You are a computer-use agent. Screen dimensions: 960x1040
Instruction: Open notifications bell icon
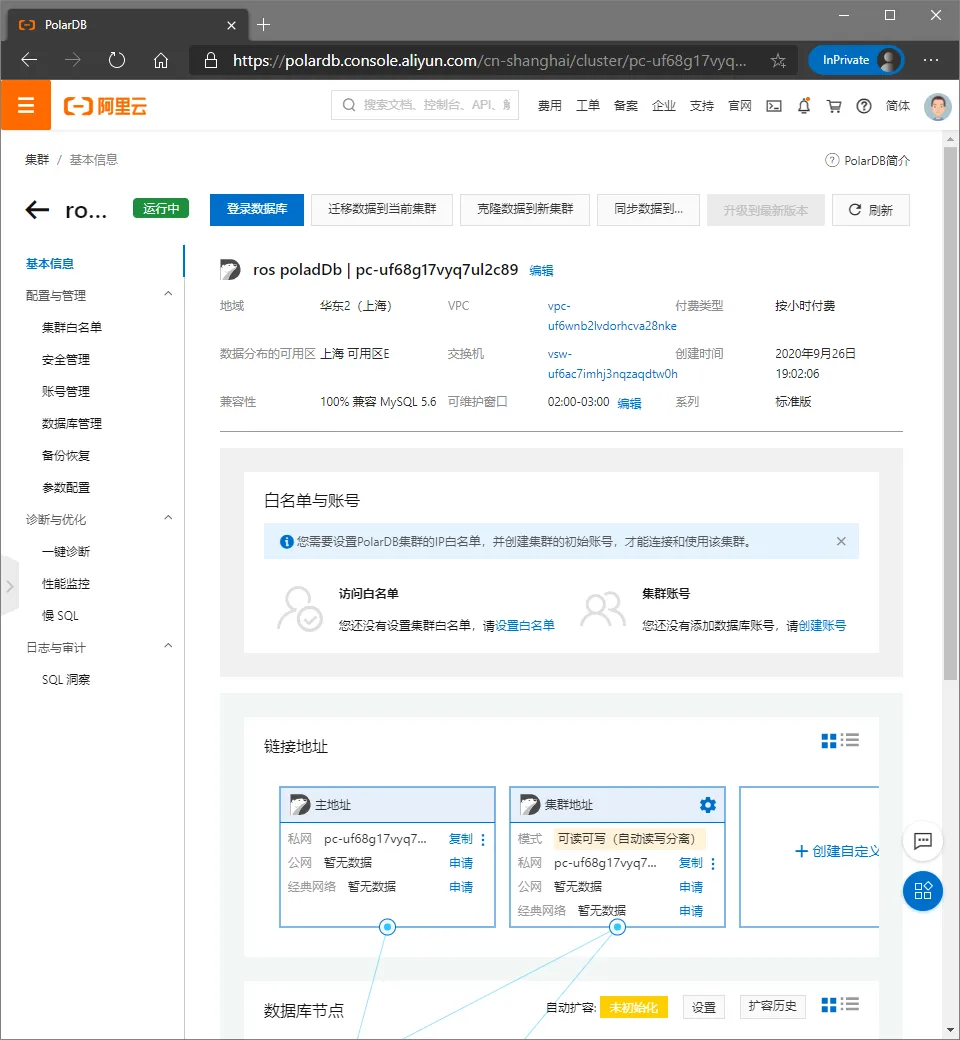(804, 105)
